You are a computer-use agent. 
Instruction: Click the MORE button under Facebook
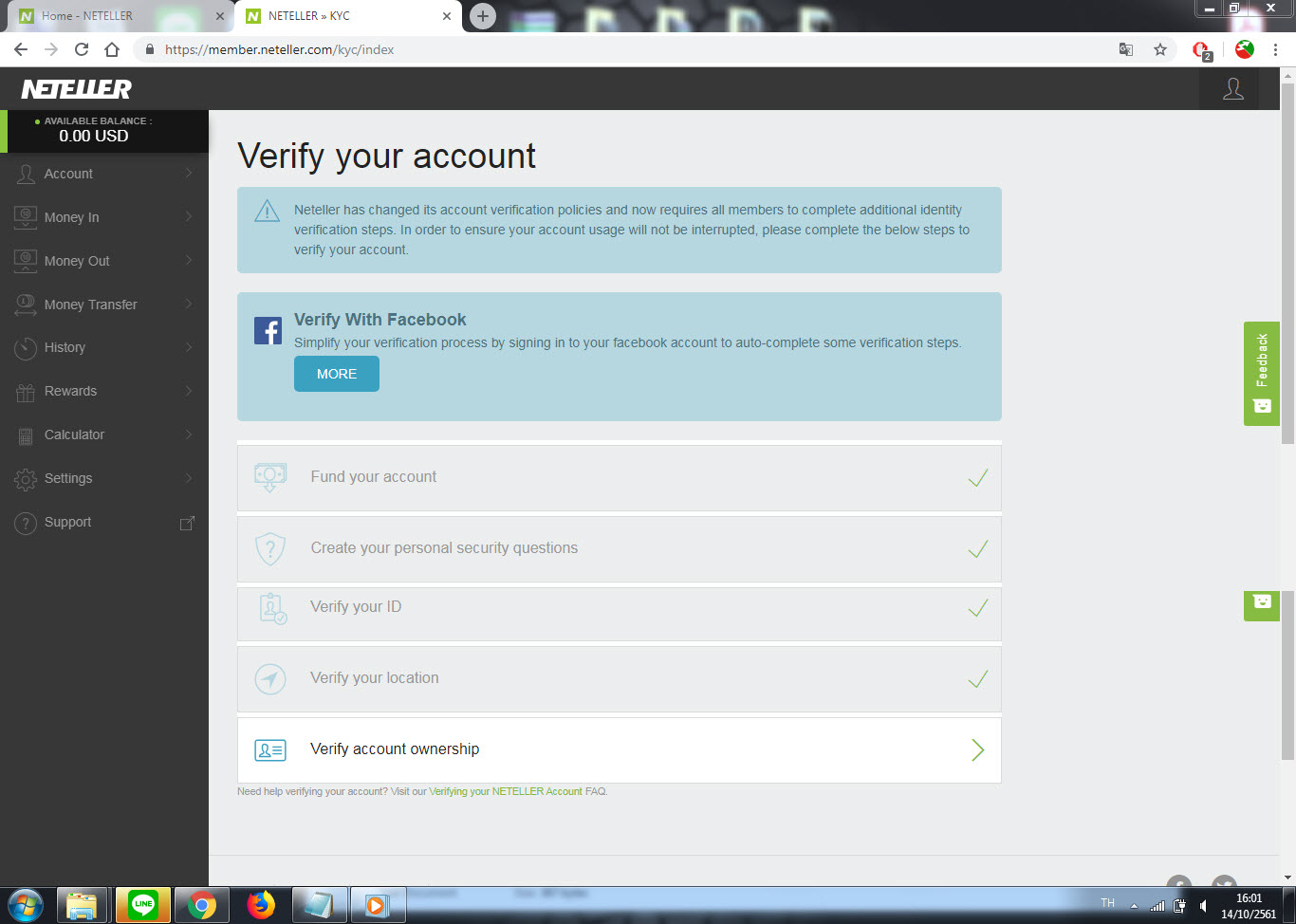(x=337, y=374)
